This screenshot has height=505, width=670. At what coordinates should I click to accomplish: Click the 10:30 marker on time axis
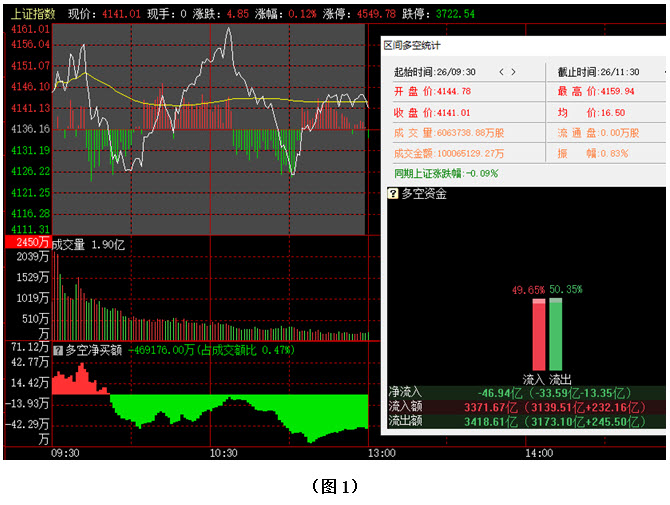point(223,453)
